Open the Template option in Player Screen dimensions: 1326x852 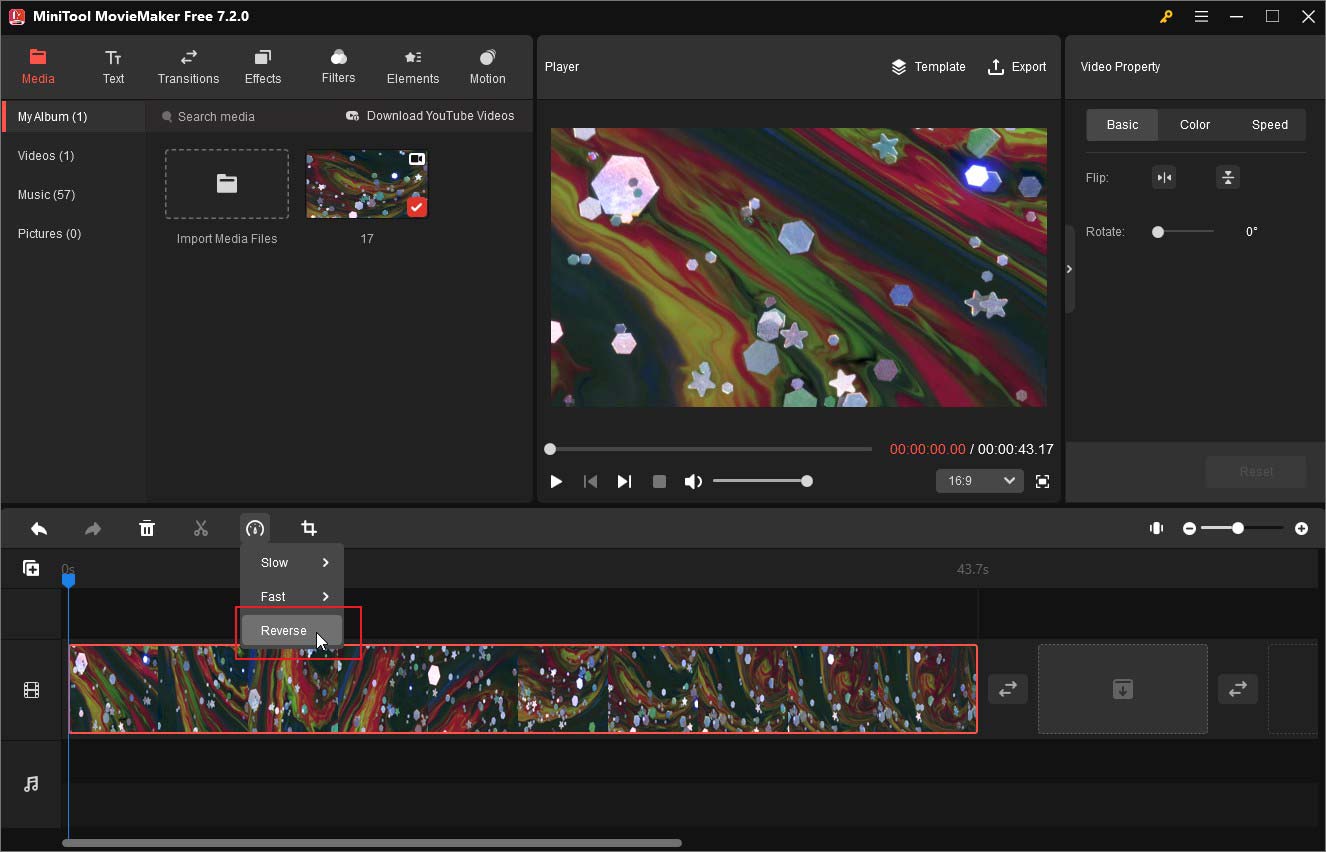(x=928, y=67)
